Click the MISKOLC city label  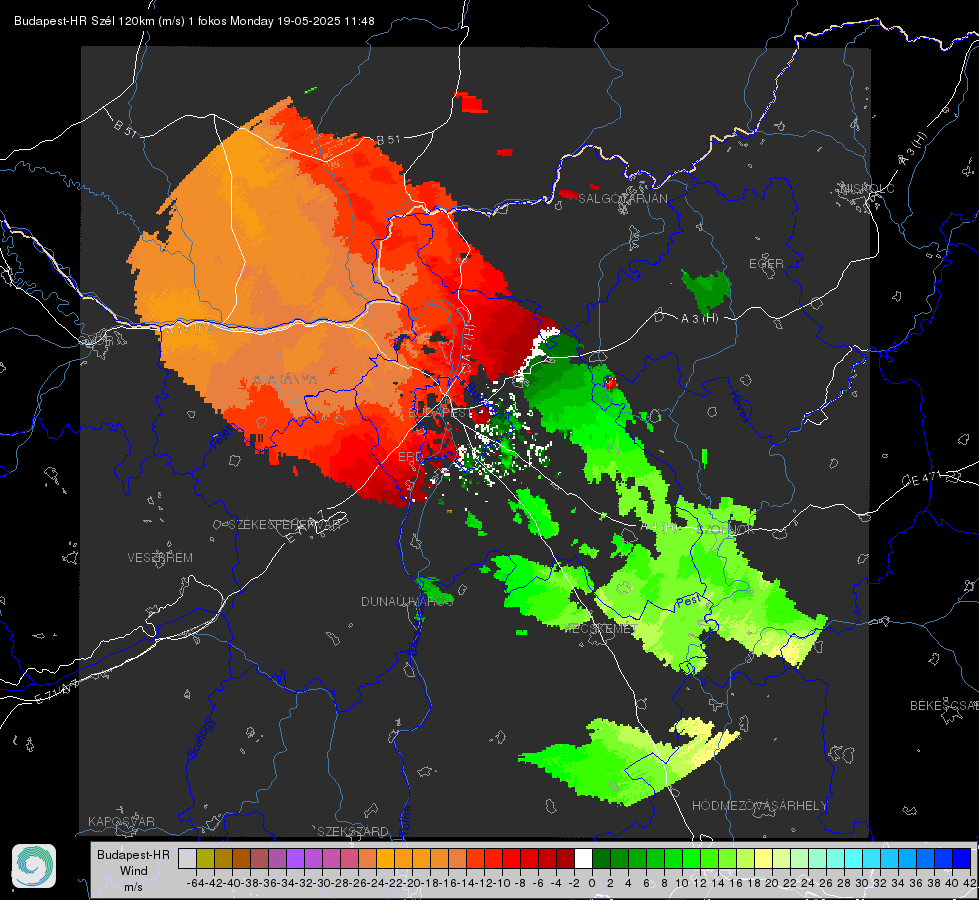pyautogui.click(x=867, y=188)
